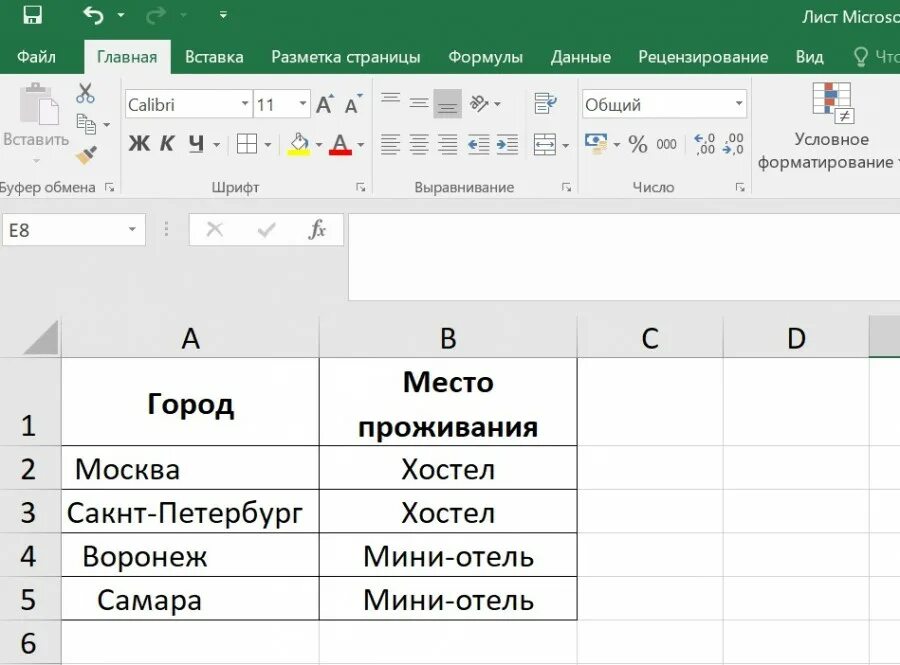Image resolution: width=900 pixels, height=665 pixels.
Task: Click the Decrease Indent icon
Action: click(x=478, y=144)
